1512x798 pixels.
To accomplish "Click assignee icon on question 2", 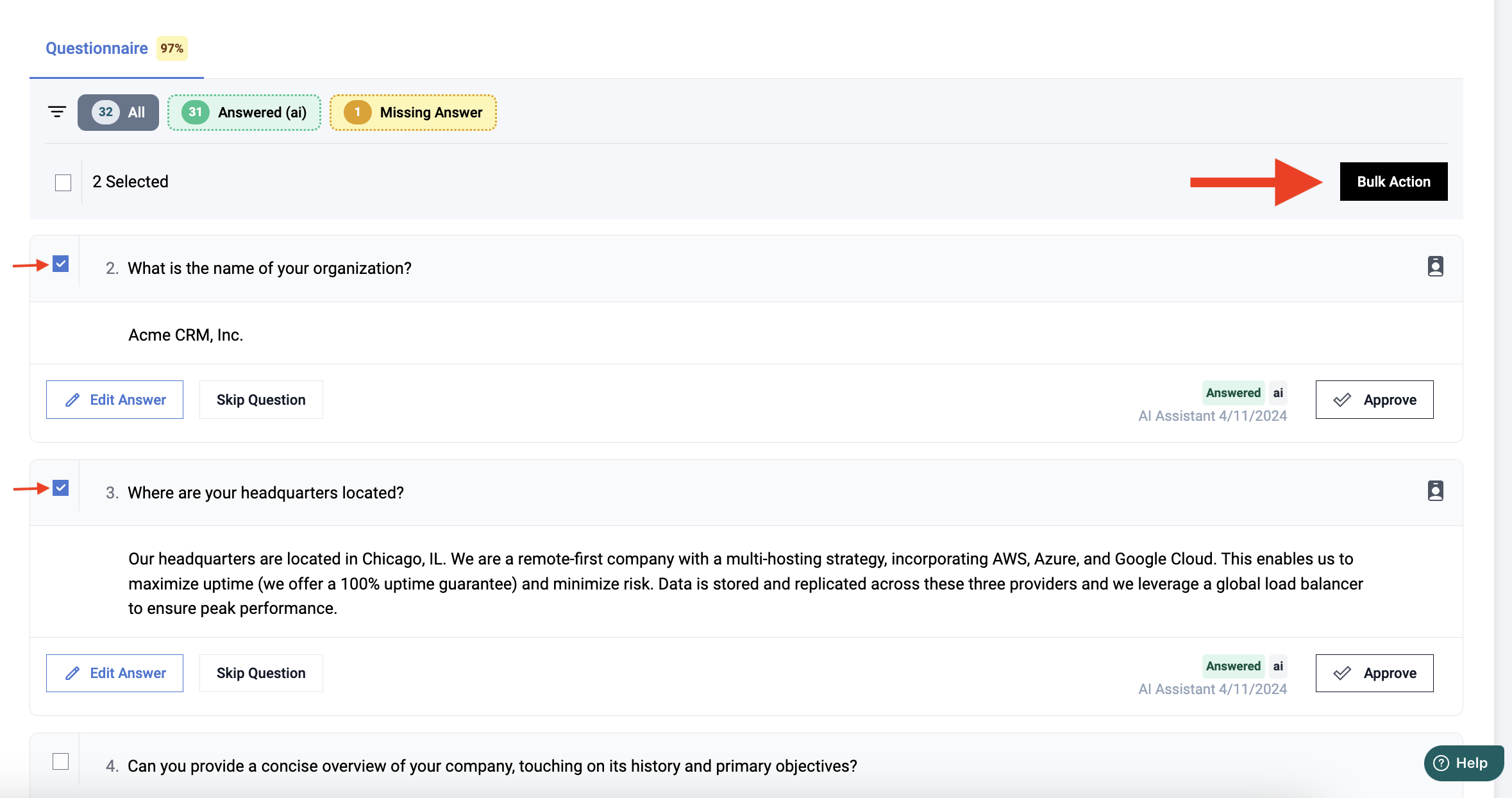I will (1435, 266).
